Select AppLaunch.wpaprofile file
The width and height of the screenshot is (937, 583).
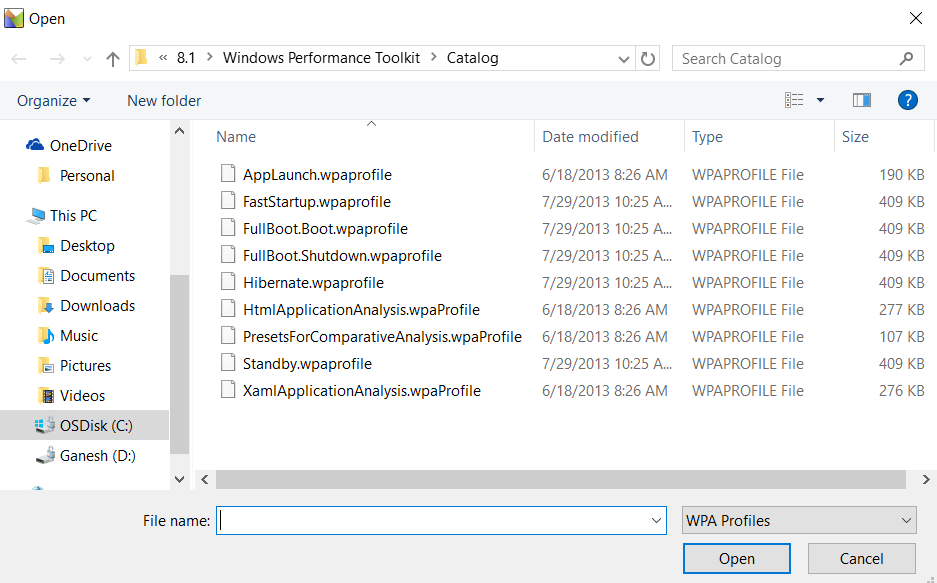pos(317,174)
